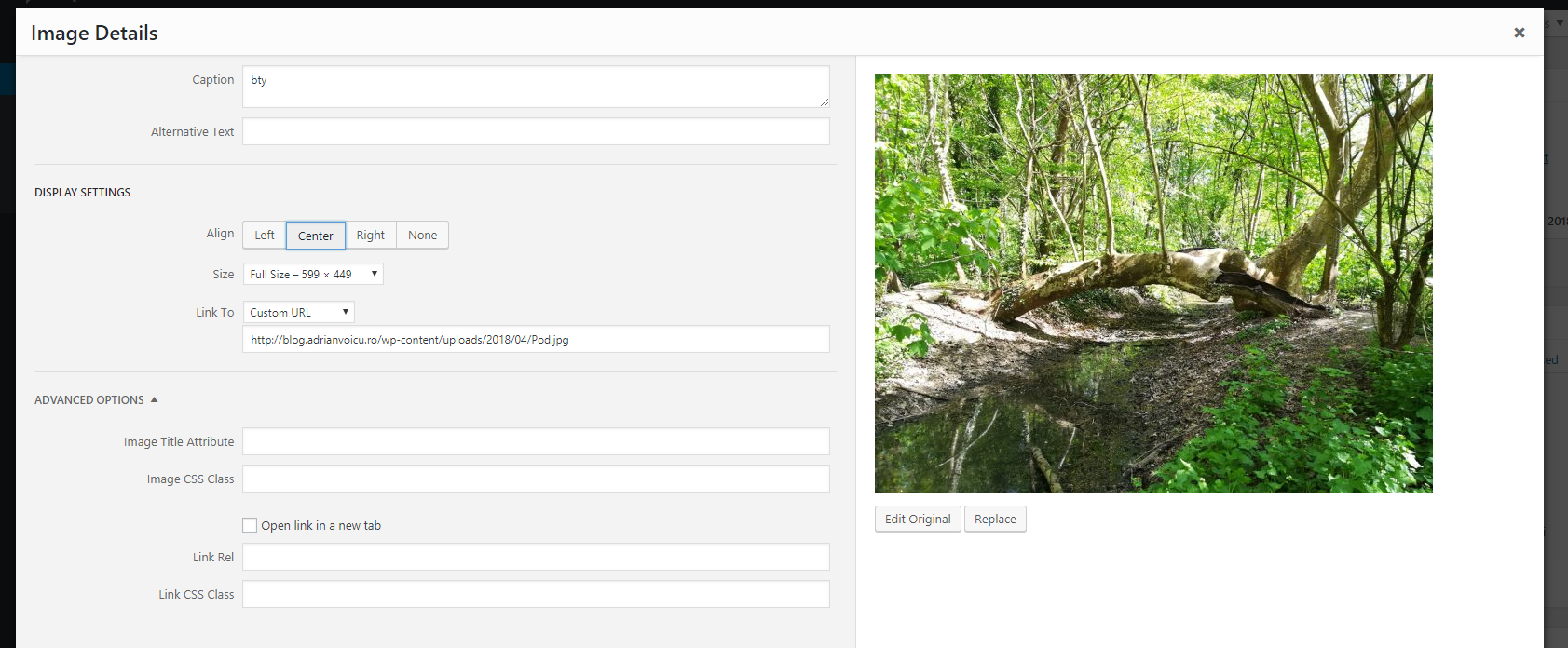Focus the Link Rel field

[536, 557]
